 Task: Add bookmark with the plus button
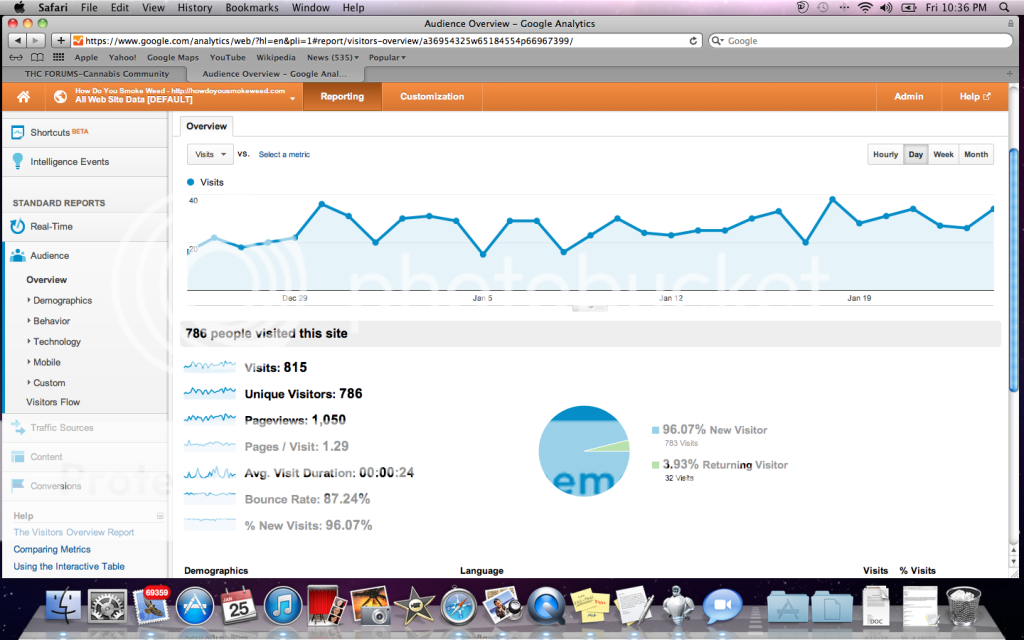tap(60, 40)
